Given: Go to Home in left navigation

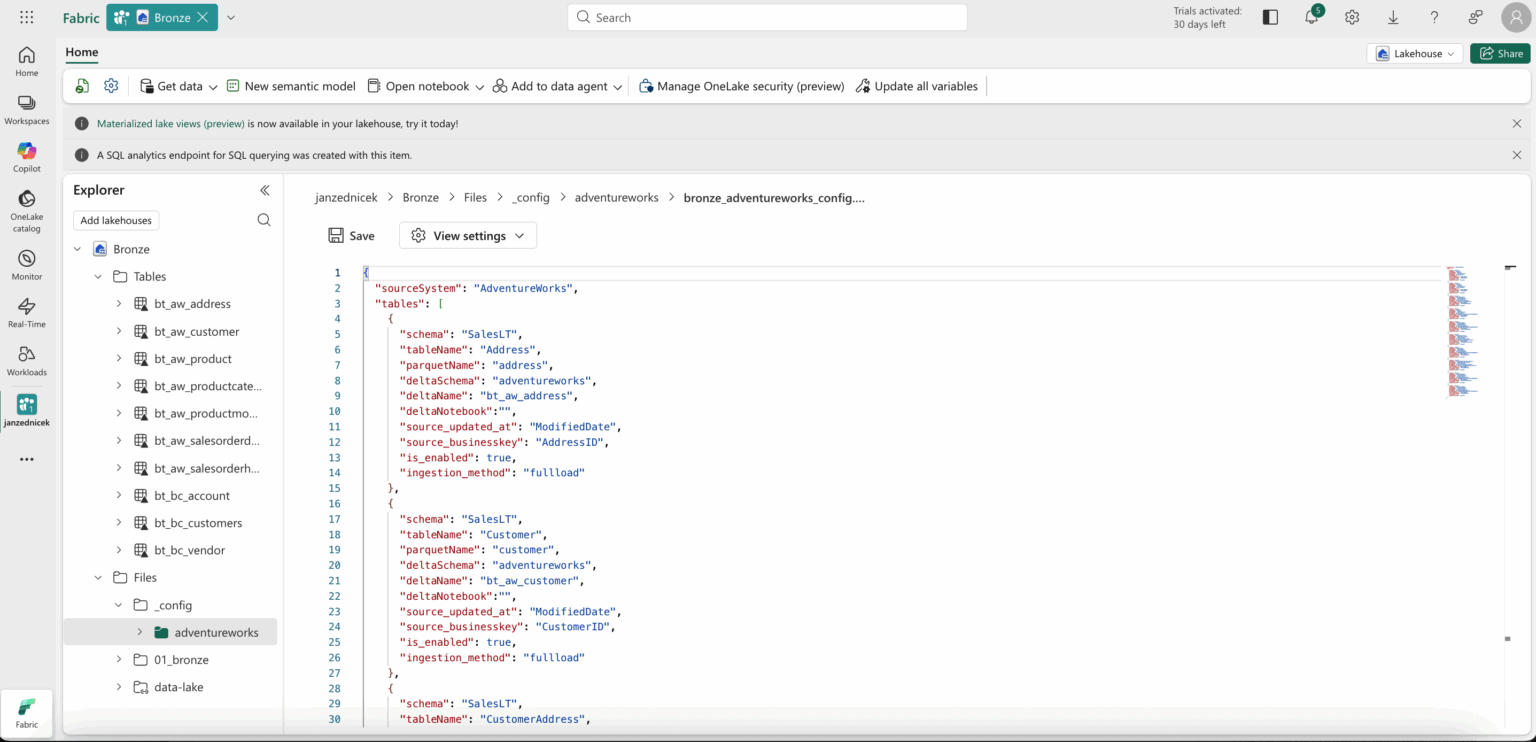Looking at the screenshot, I should click(27, 61).
